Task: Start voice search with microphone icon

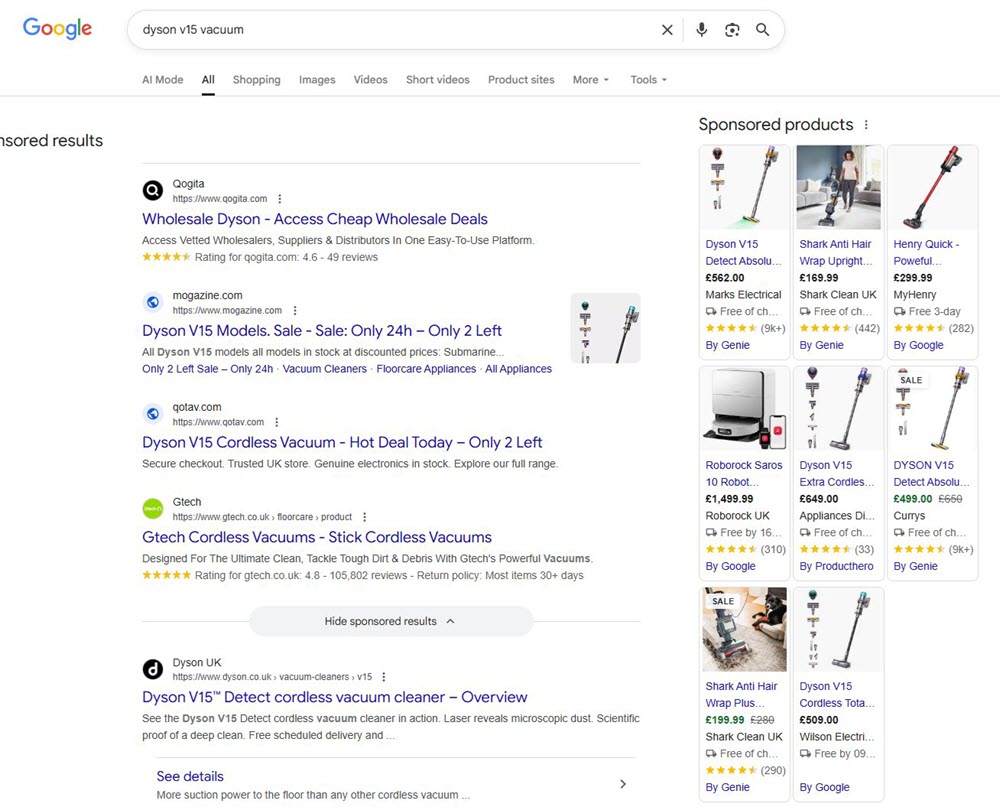Action: (x=702, y=29)
